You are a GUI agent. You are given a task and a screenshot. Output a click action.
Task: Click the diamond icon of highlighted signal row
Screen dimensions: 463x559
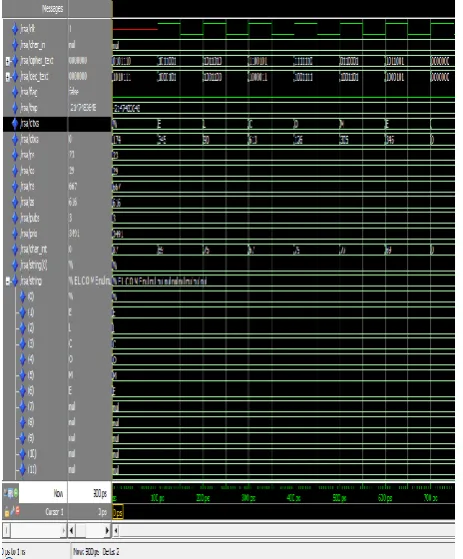pos(15,124)
